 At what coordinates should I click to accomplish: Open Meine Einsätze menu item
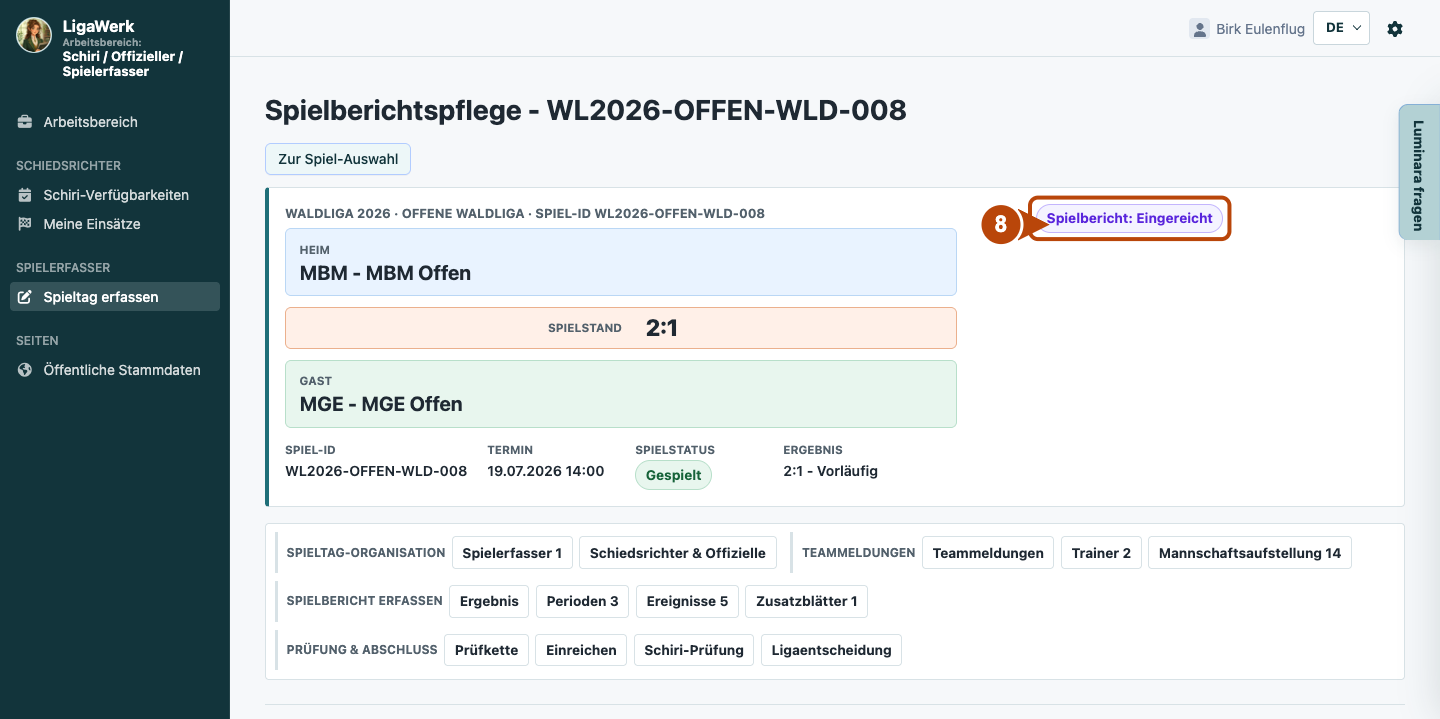115,224
